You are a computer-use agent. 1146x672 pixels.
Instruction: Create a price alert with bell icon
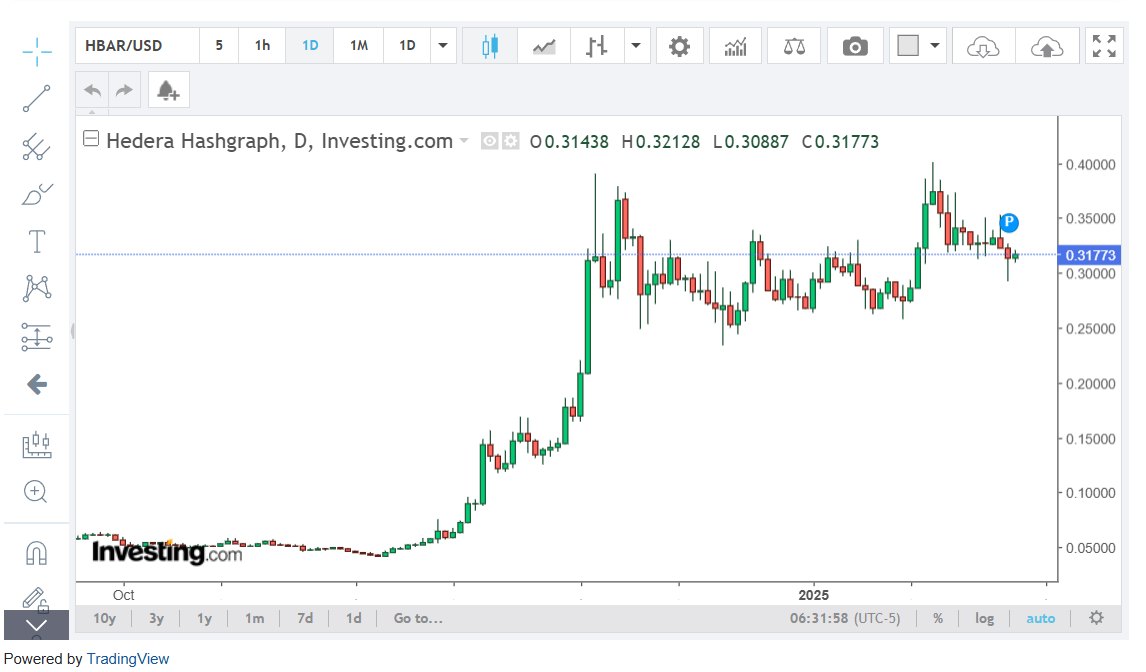pyautogui.click(x=168, y=90)
